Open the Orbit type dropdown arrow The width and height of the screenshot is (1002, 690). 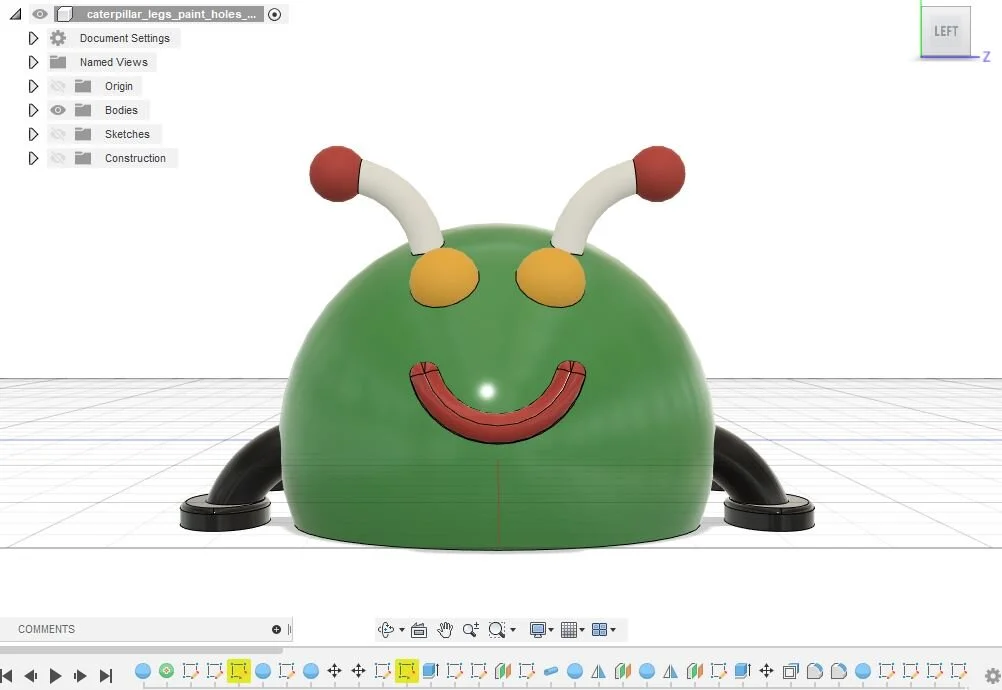point(401,630)
